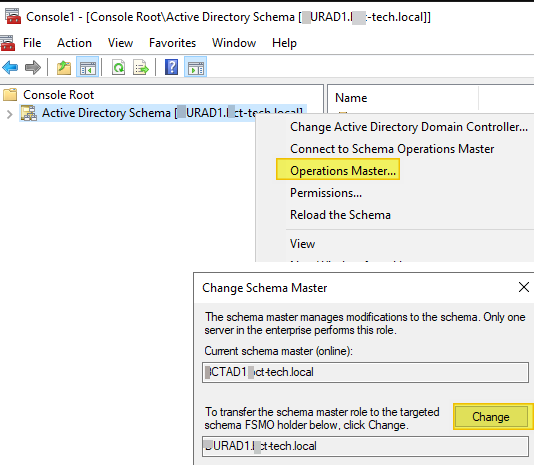534x465 pixels.
Task: Choose Change Active Directory Domain Controller
Action: click(408, 127)
